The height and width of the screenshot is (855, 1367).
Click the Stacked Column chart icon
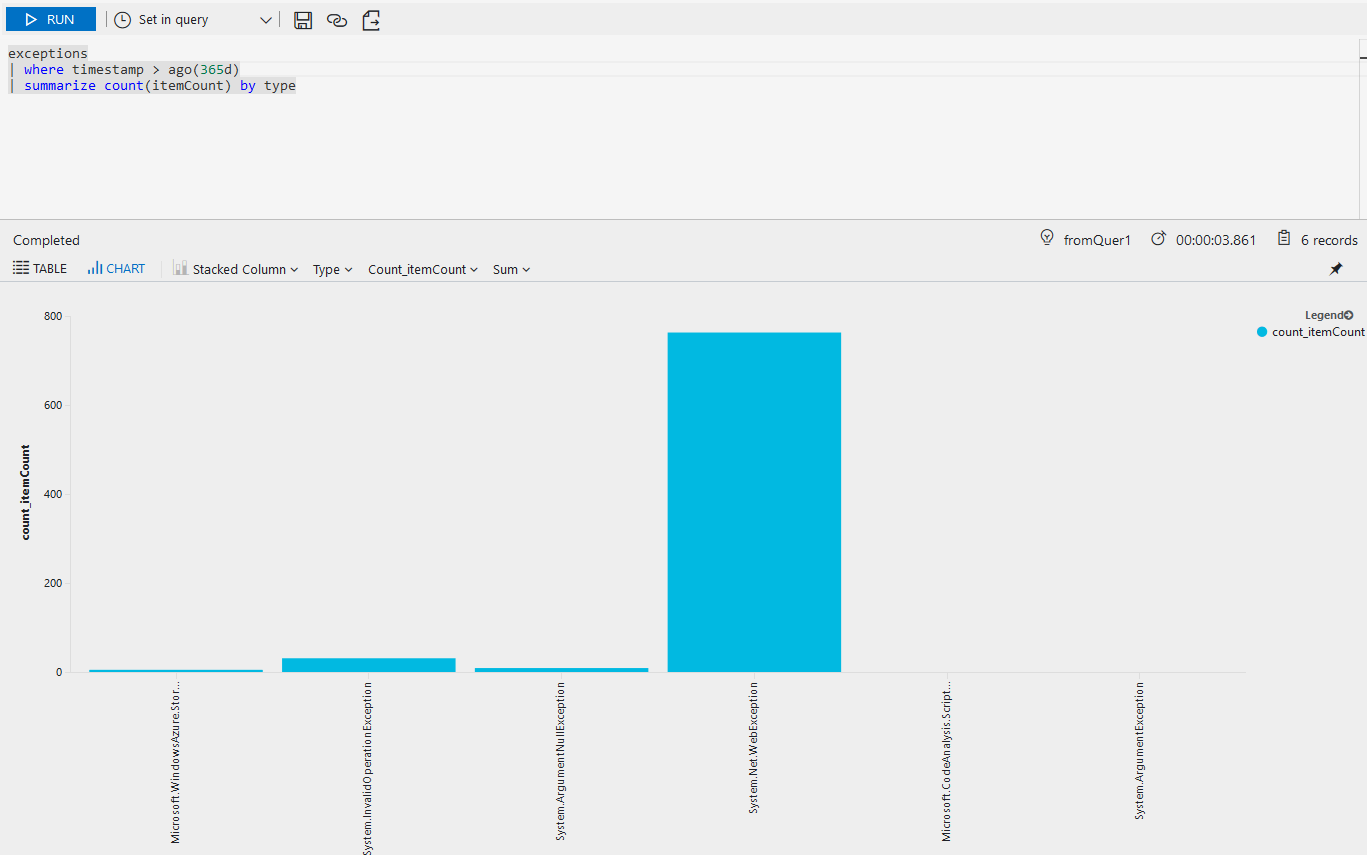180,268
